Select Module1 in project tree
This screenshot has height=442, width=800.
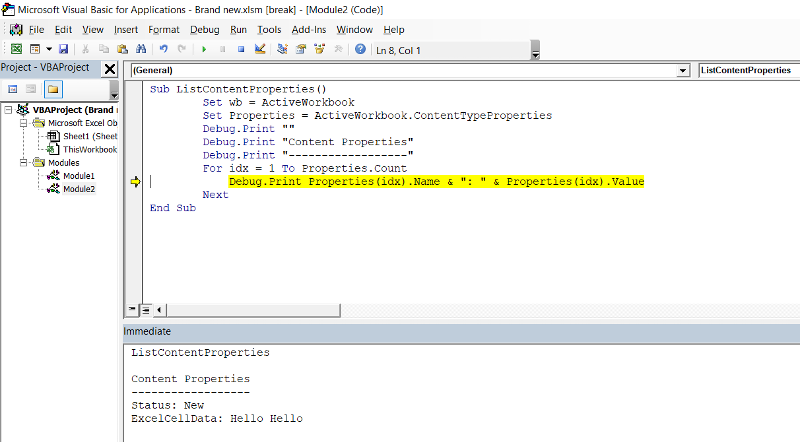(x=79, y=176)
